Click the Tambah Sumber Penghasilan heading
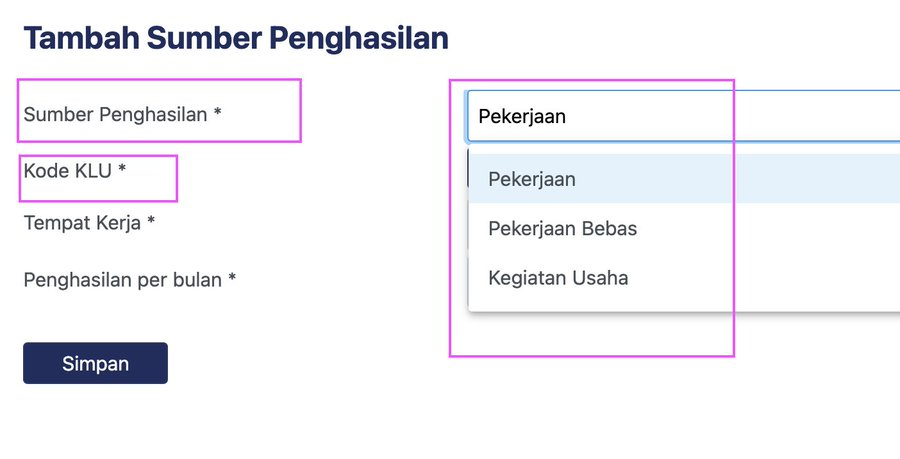 [x=236, y=38]
